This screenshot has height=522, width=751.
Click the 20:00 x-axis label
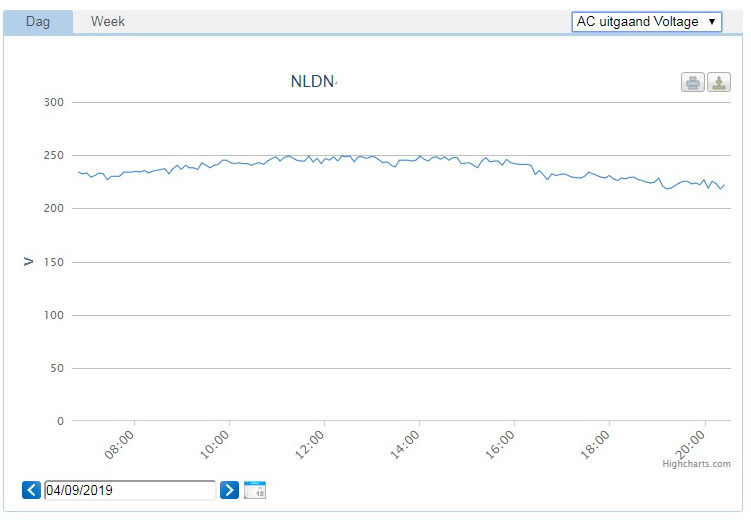click(692, 443)
